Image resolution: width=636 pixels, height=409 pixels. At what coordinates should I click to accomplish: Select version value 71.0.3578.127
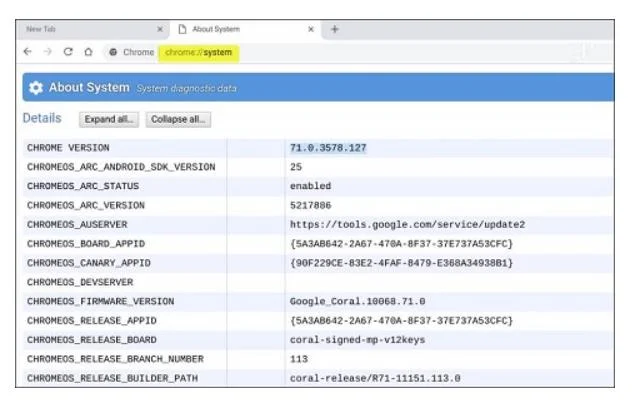(328, 148)
